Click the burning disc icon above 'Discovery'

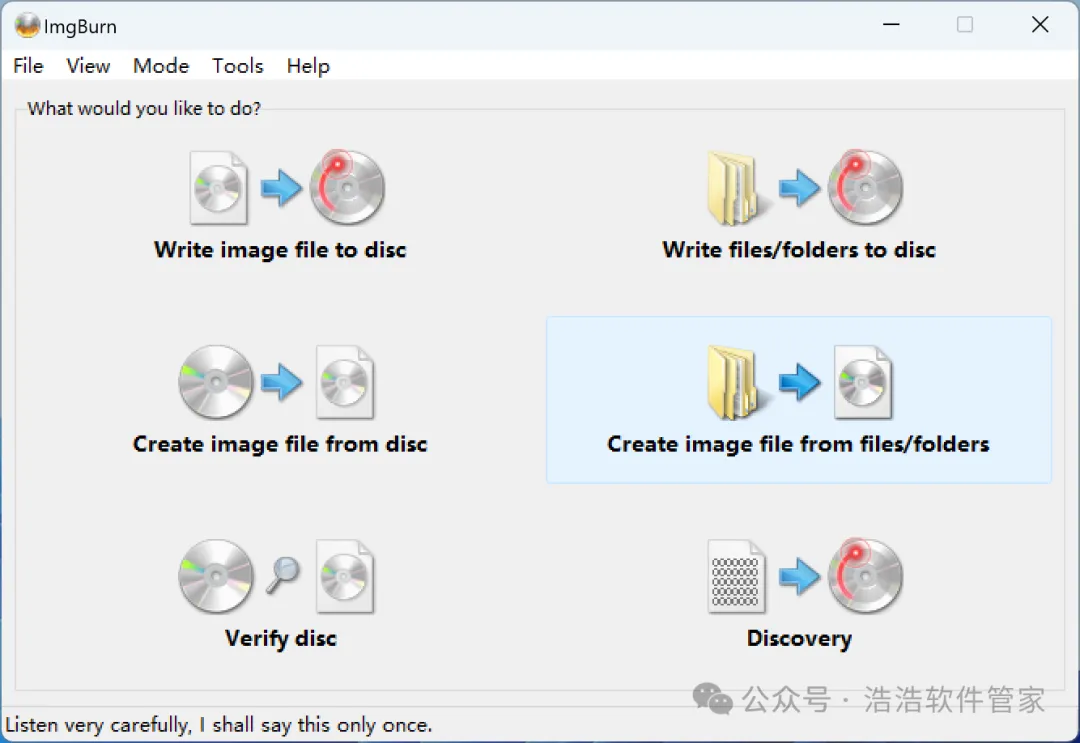(x=865, y=576)
